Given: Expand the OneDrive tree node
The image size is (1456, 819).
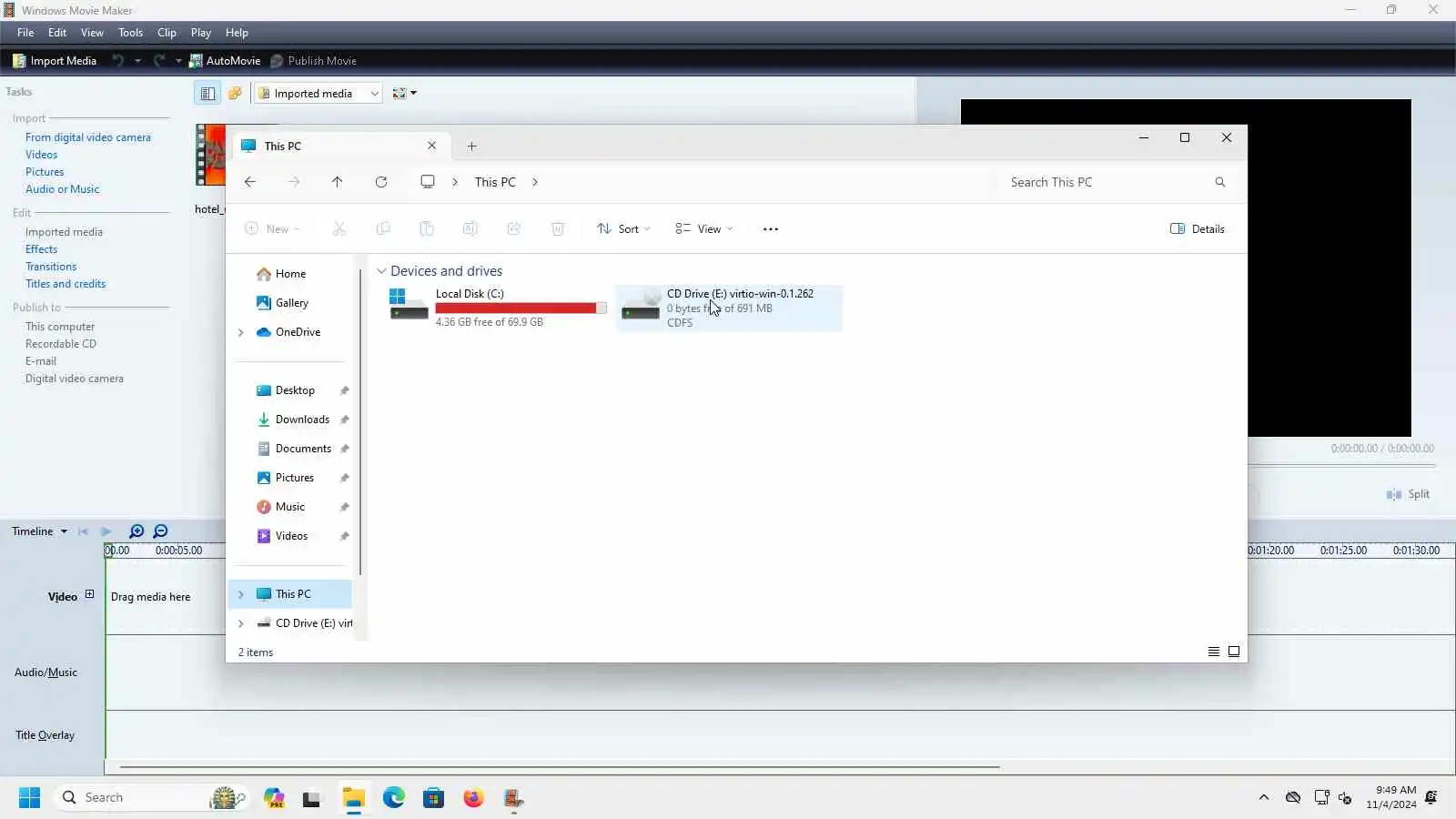Looking at the screenshot, I should coord(241,332).
